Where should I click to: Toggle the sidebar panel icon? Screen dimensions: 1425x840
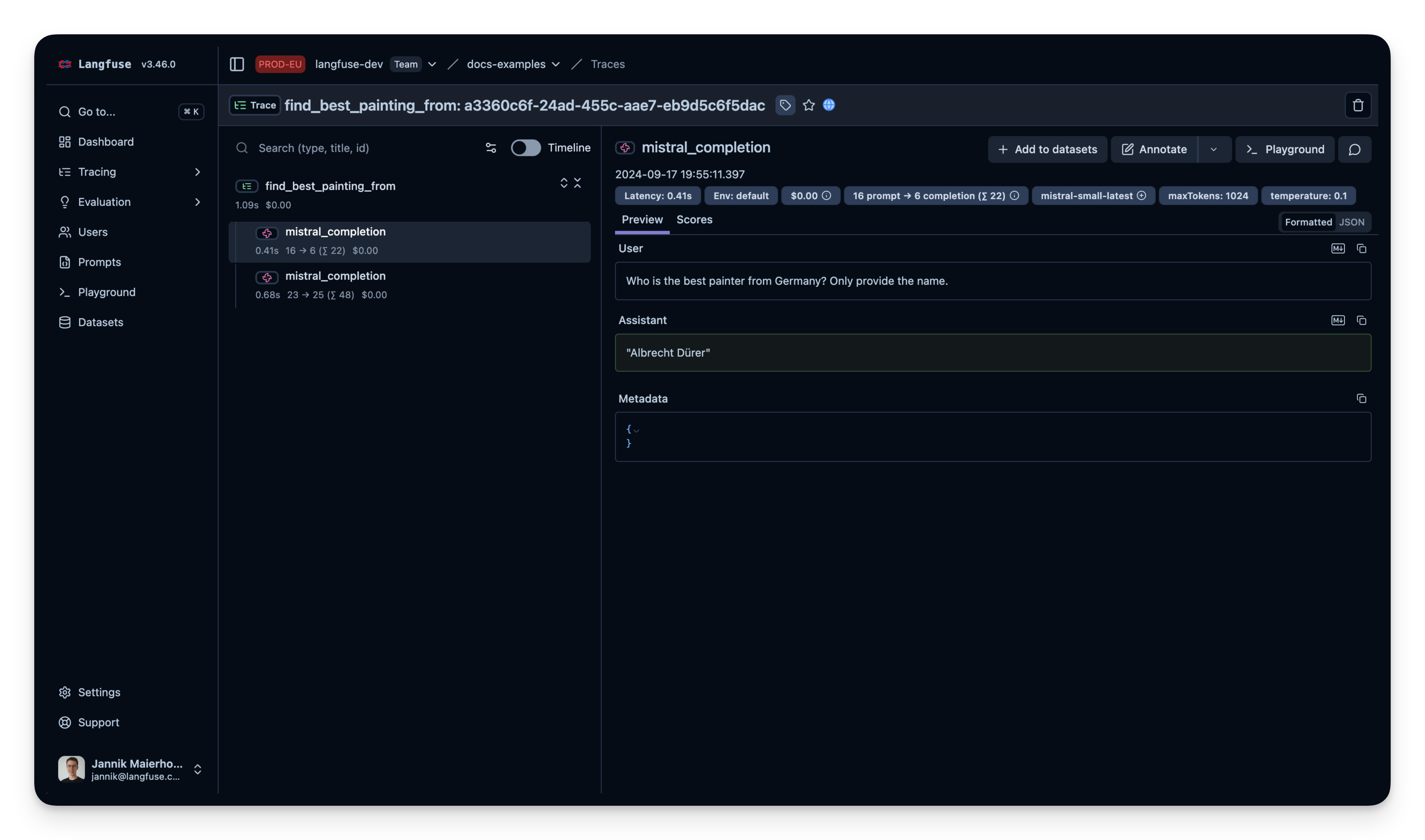[x=236, y=64]
